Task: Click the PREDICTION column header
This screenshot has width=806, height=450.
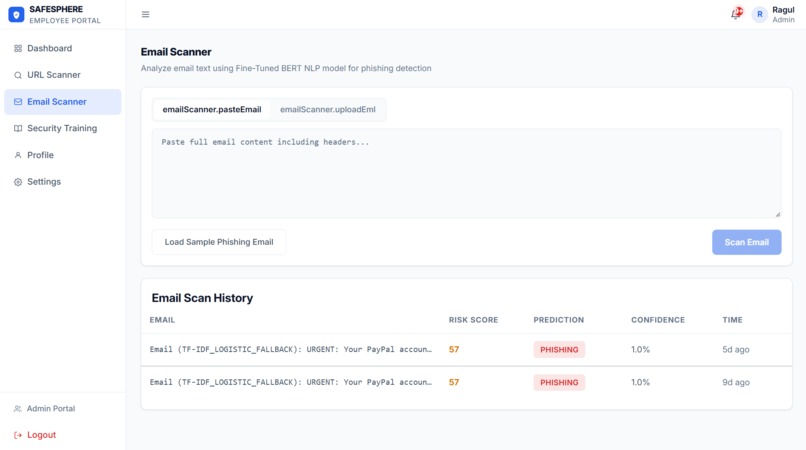Action: click(559, 320)
